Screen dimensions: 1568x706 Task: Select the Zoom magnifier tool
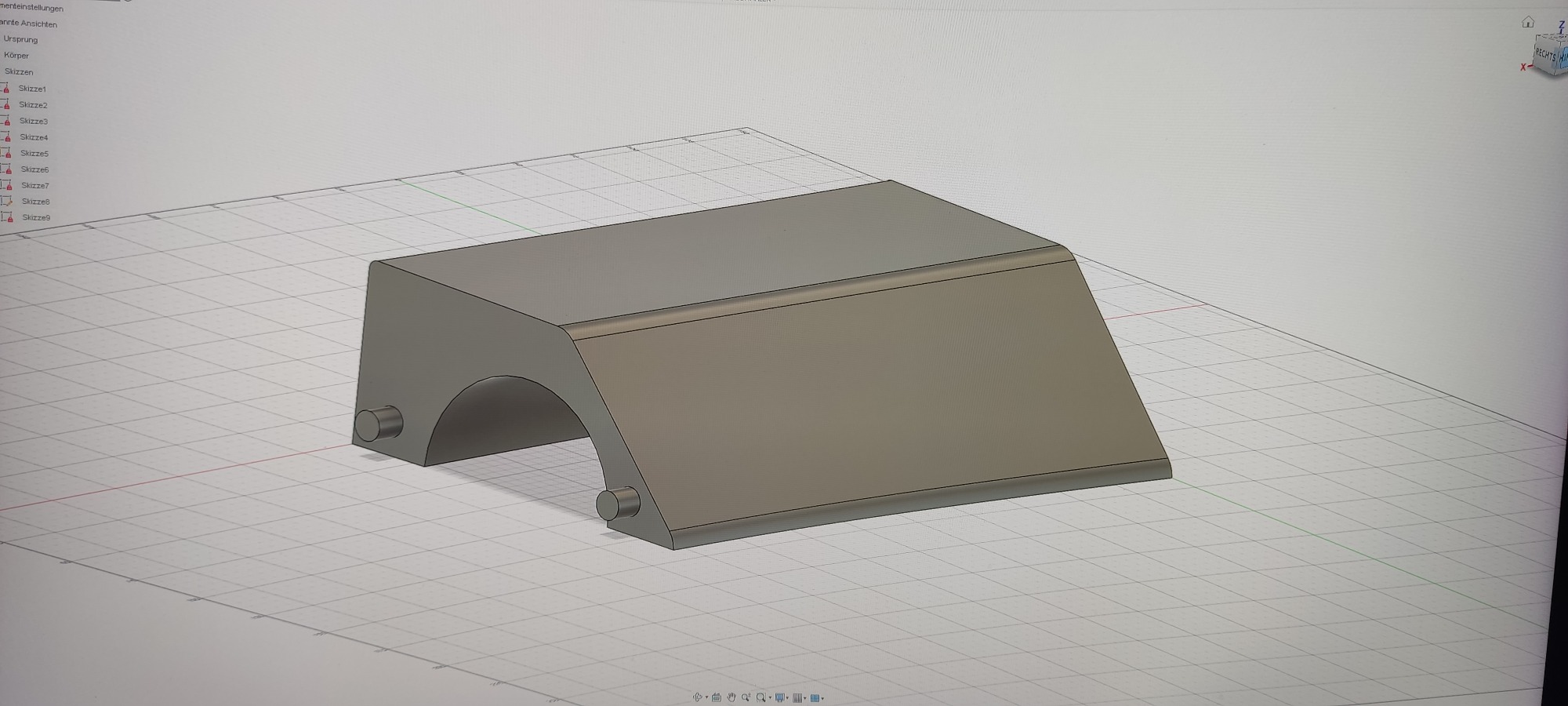[746, 697]
